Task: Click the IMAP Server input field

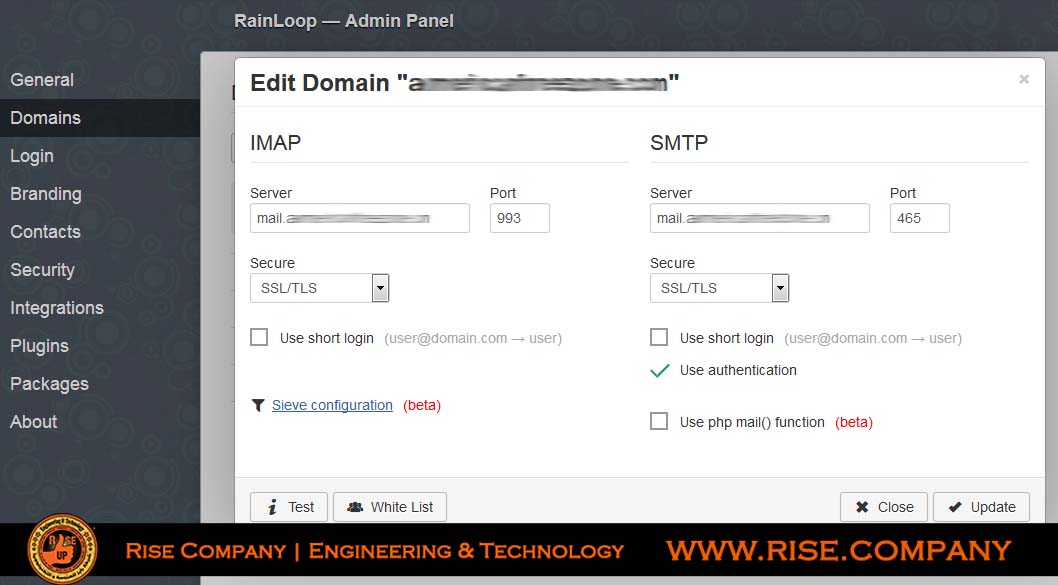Action: click(360, 218)
